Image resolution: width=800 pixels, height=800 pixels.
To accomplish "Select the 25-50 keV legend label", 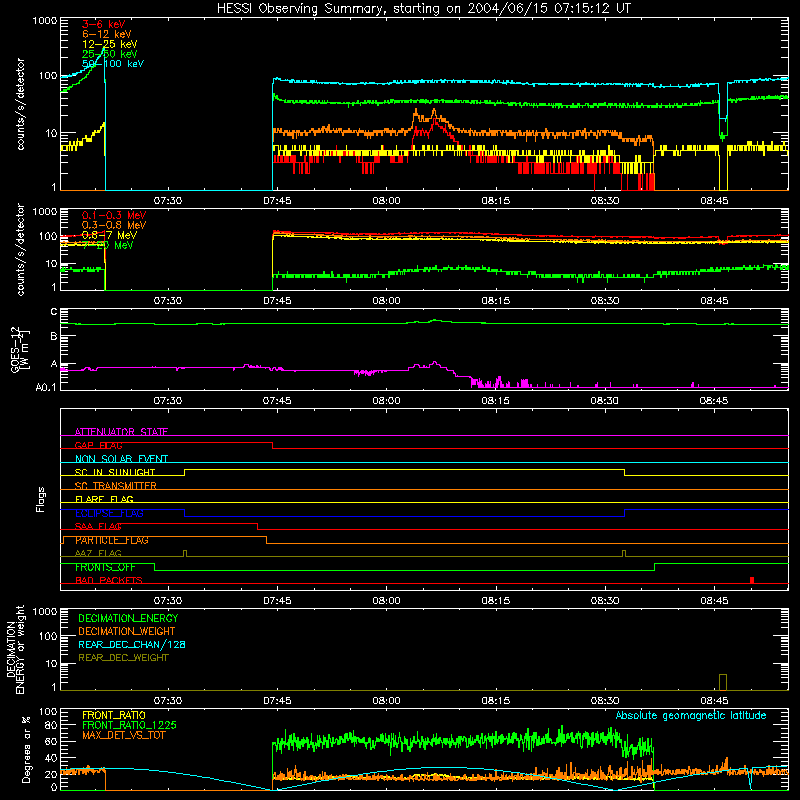I will (110, 54).
